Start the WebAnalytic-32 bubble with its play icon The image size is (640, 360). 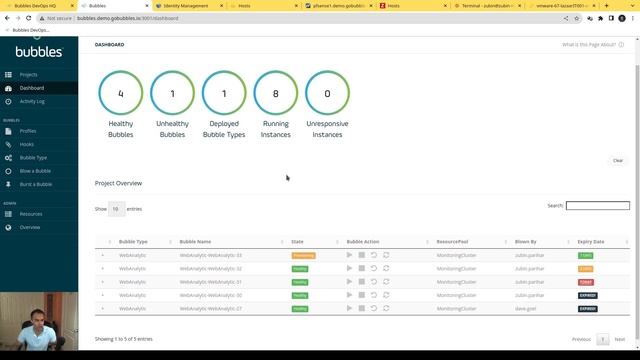(349, 269)
